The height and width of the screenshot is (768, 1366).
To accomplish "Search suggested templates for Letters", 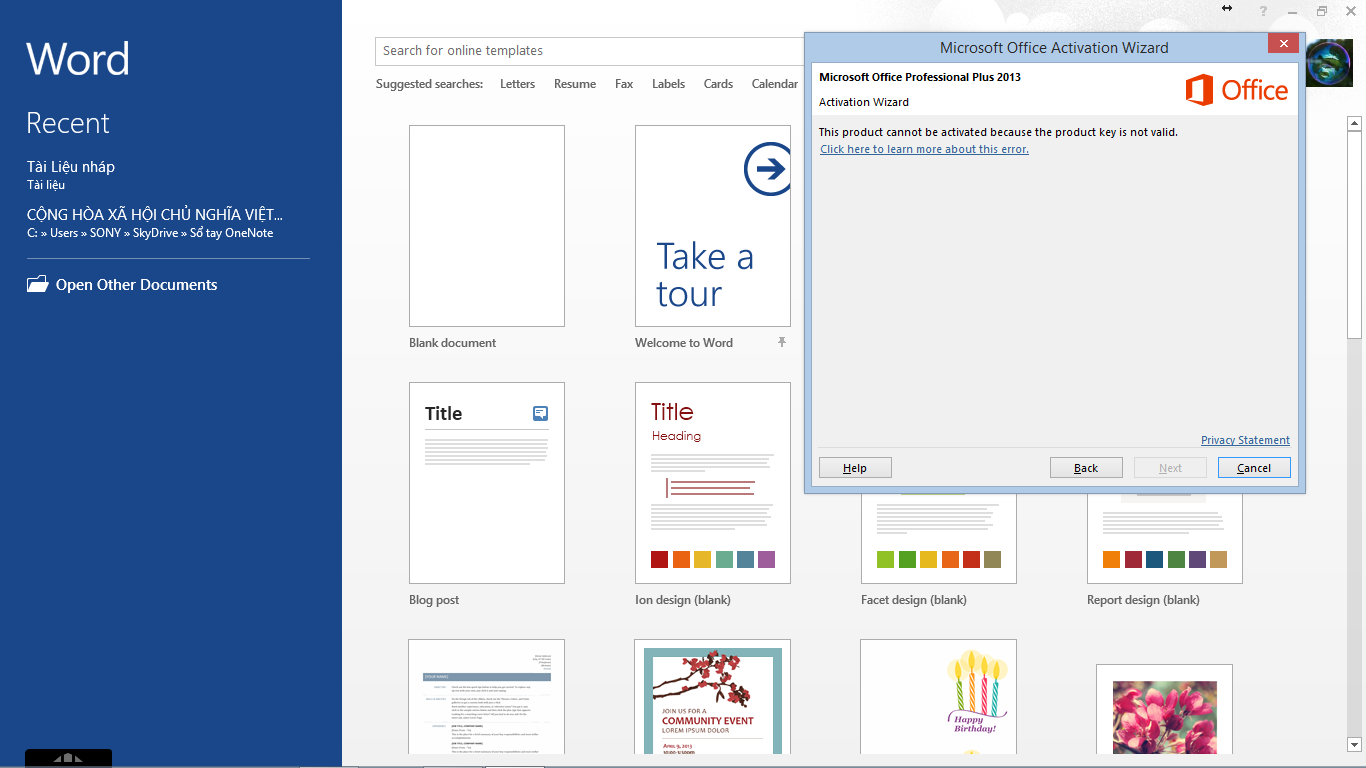I will click(x=517, y=84).
